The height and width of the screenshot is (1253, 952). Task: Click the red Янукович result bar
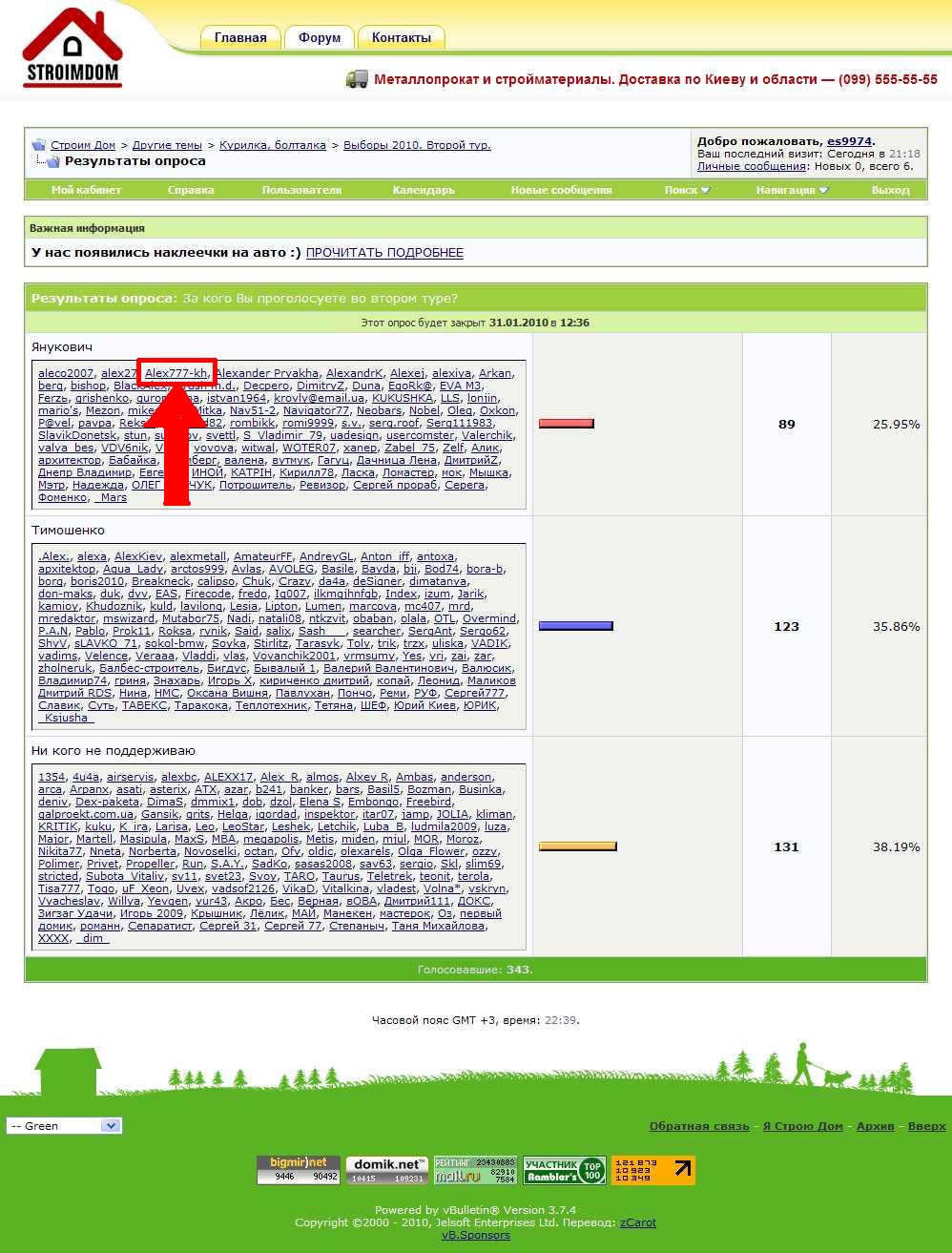pyautogui.click(x=567, y=424)
